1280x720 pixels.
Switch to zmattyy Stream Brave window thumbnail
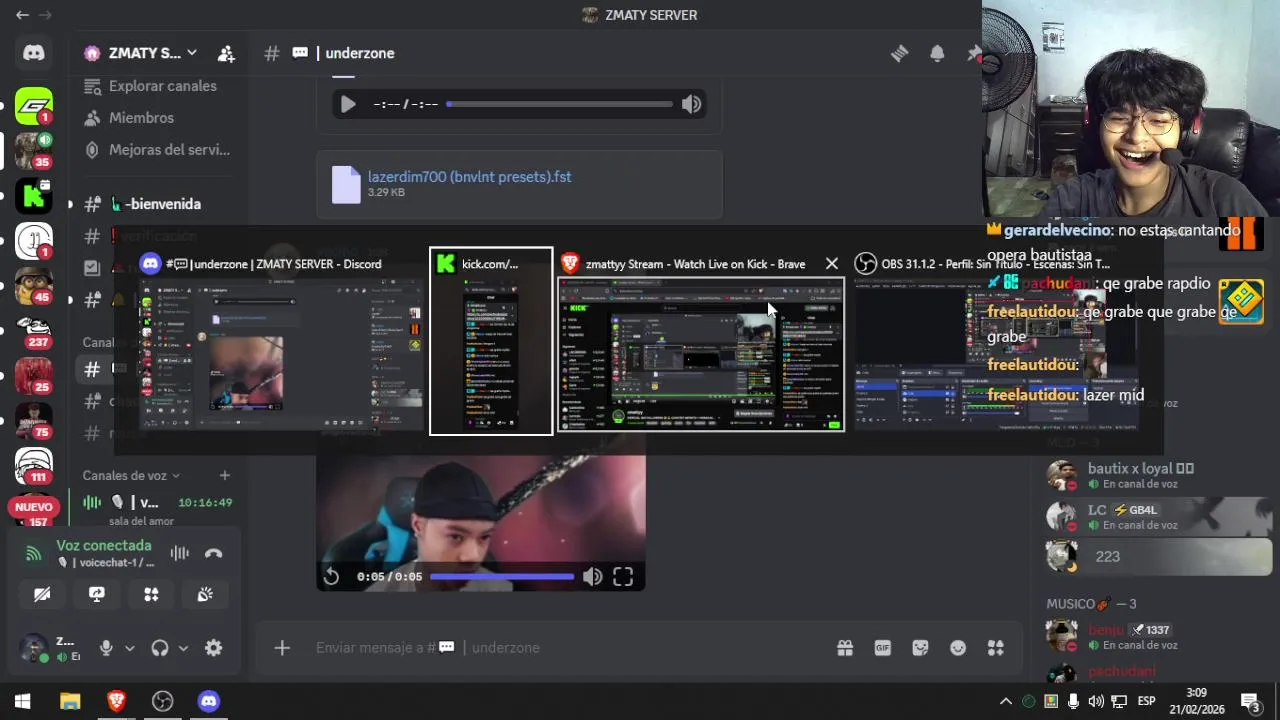[701, 341]
